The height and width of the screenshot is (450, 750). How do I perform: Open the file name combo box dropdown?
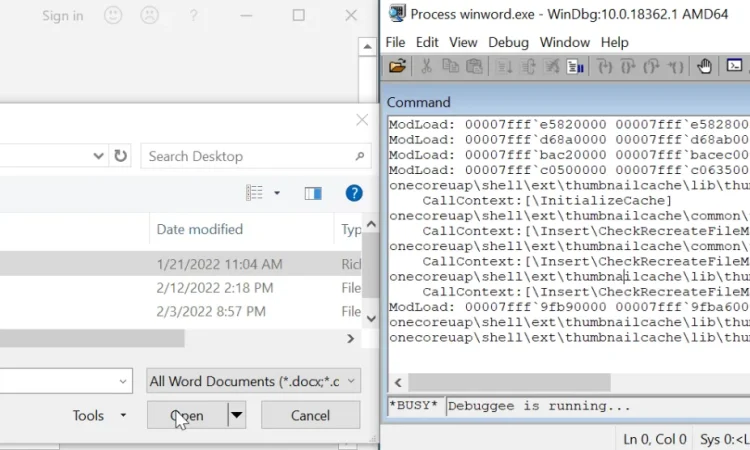click(123, 381)
